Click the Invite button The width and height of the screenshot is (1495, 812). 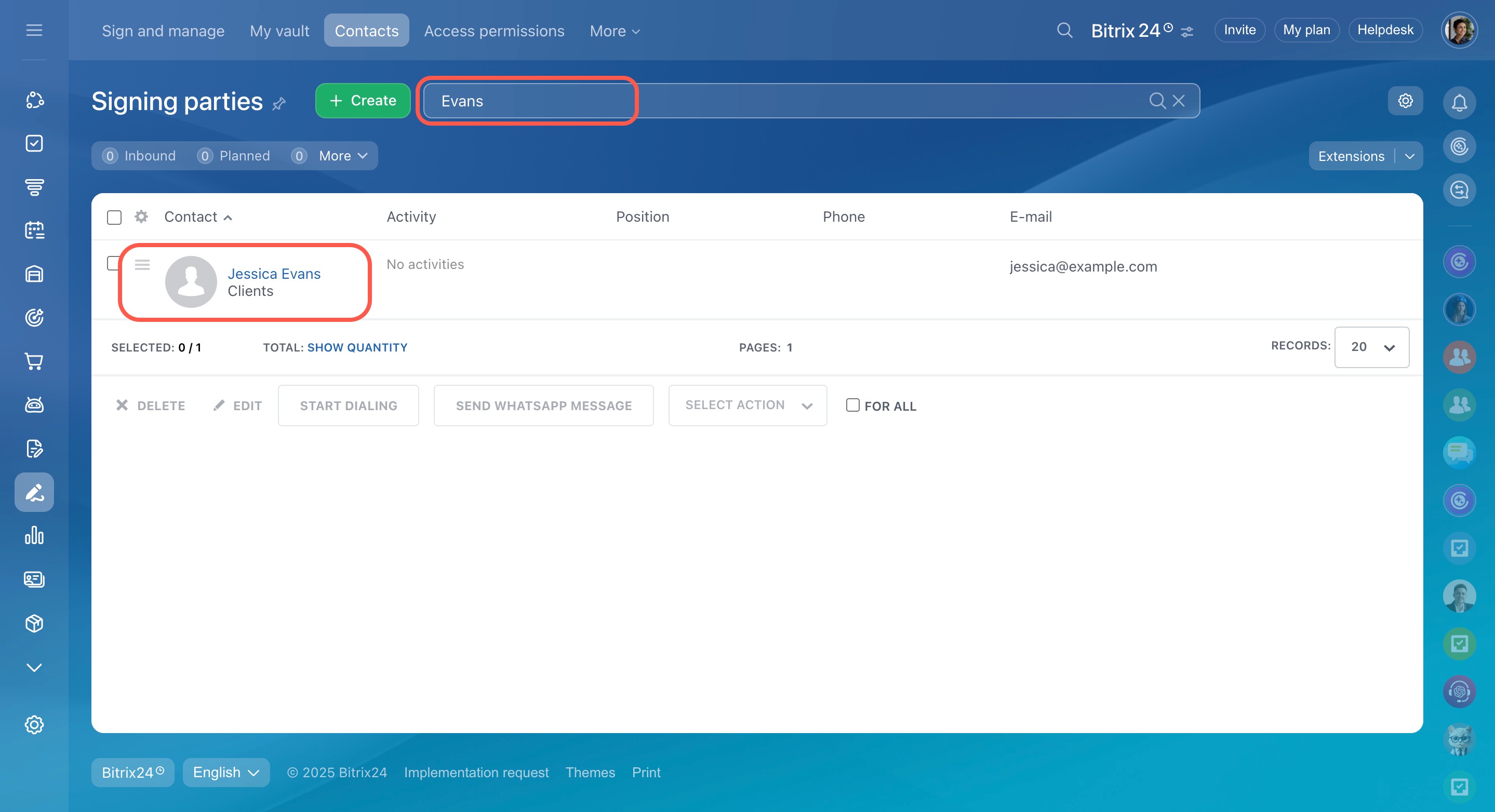[1239, 30]
